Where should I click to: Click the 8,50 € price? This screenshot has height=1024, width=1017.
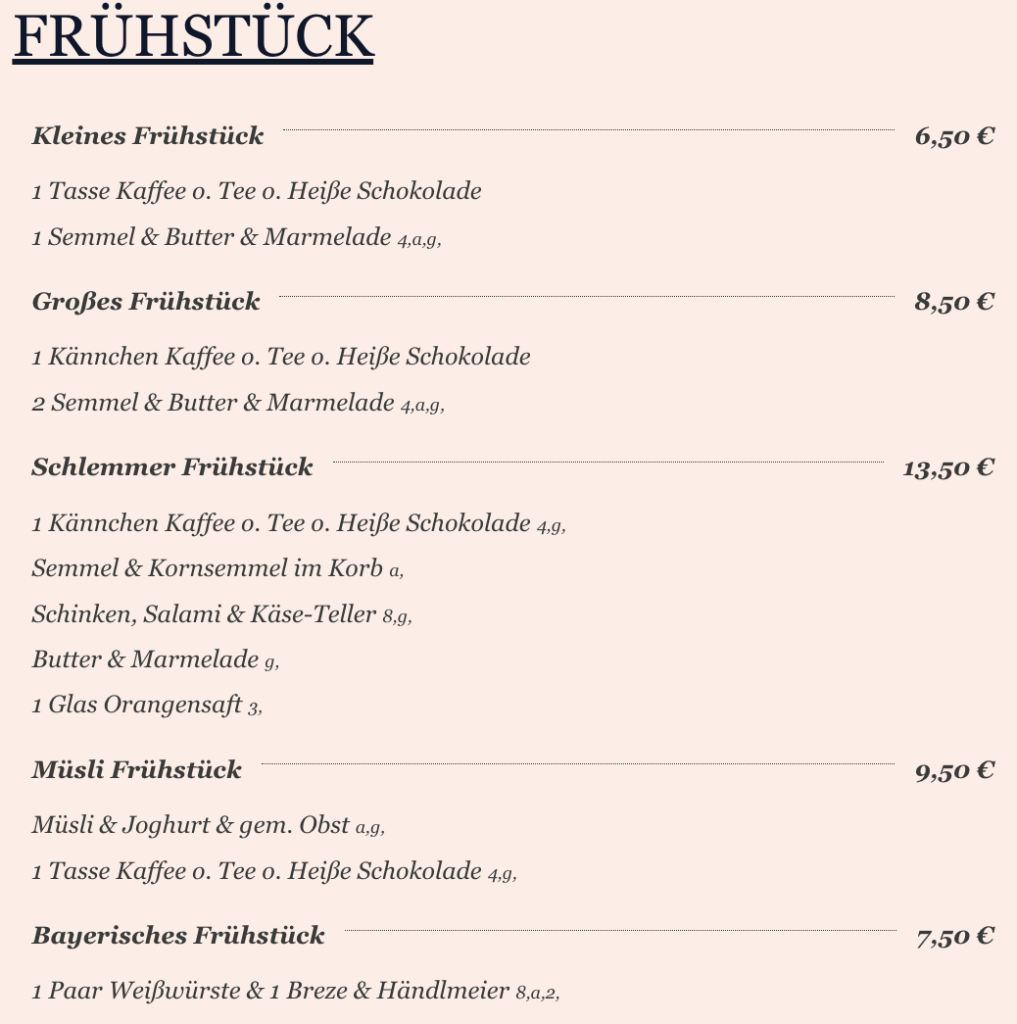click(954, 302)
